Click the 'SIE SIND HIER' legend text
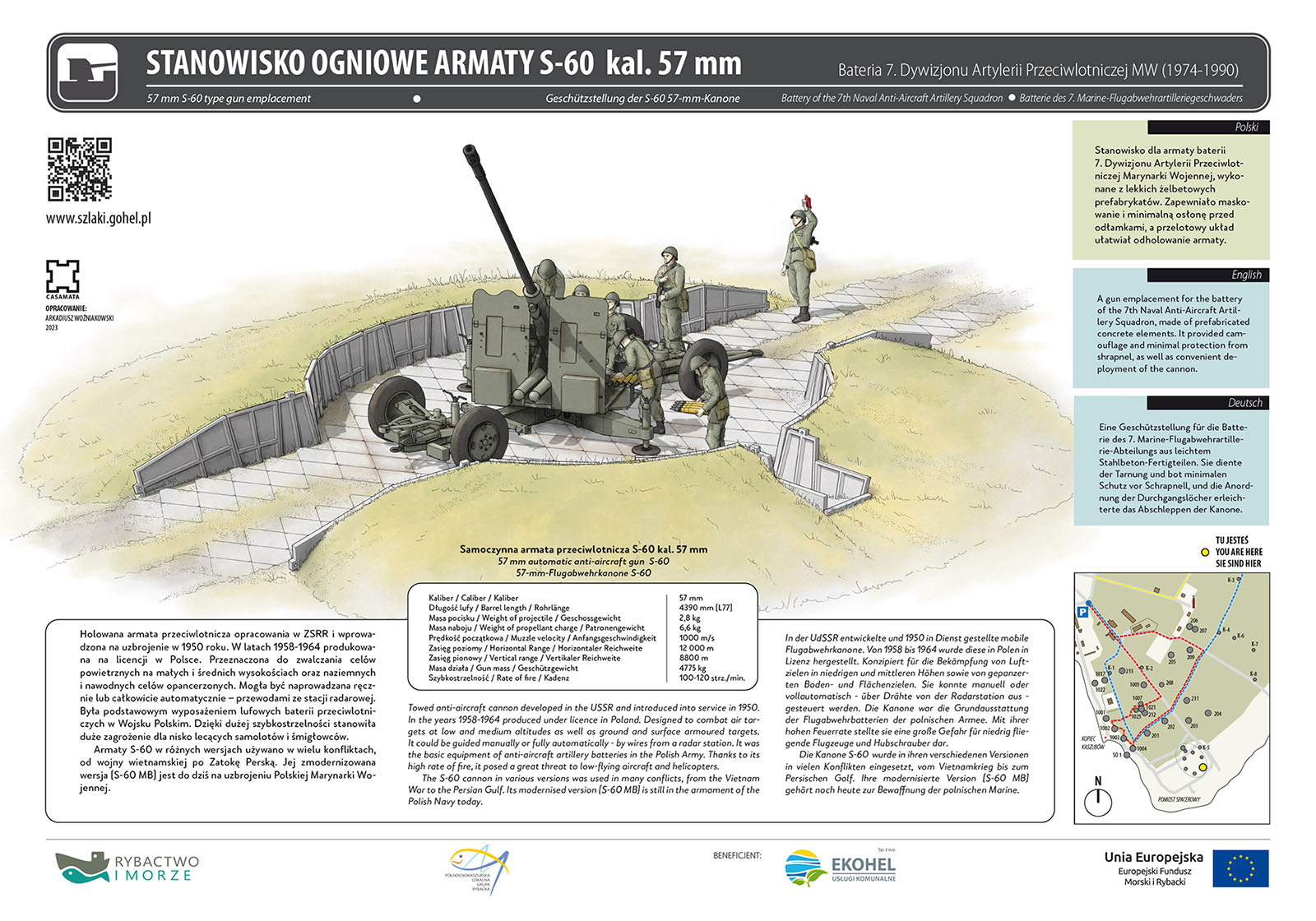The height and width of the screenshot is (921, 1316). coord(1238,563)
